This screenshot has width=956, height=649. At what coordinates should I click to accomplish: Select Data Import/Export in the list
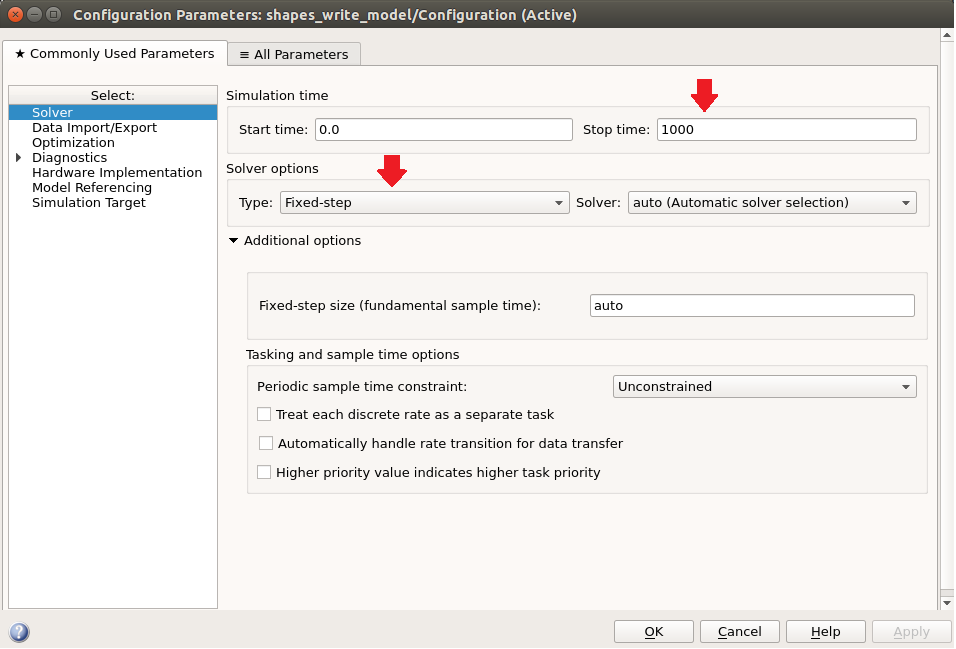[95, 127]
